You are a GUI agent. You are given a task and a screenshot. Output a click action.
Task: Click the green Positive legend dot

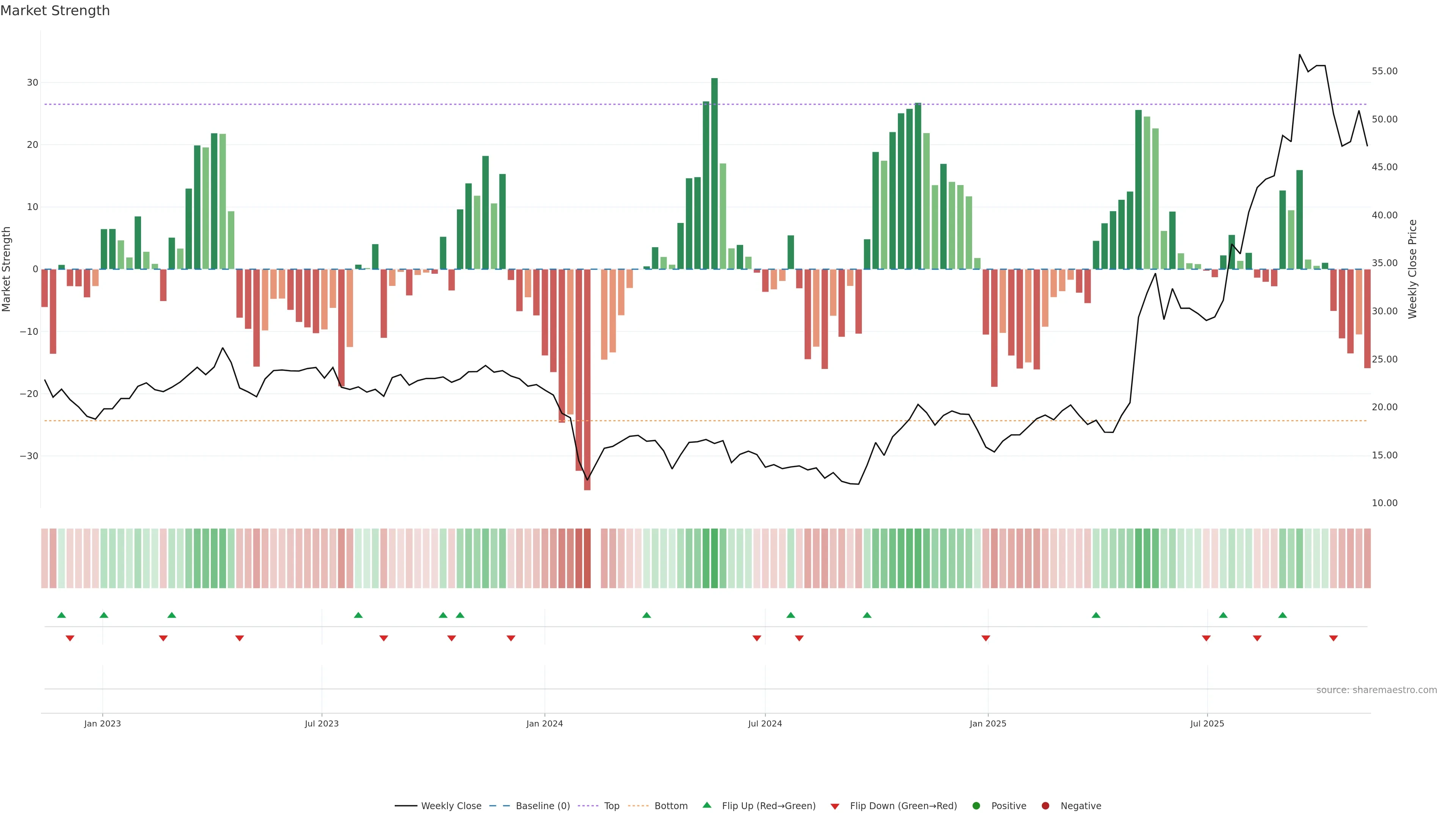coord(976,806)
